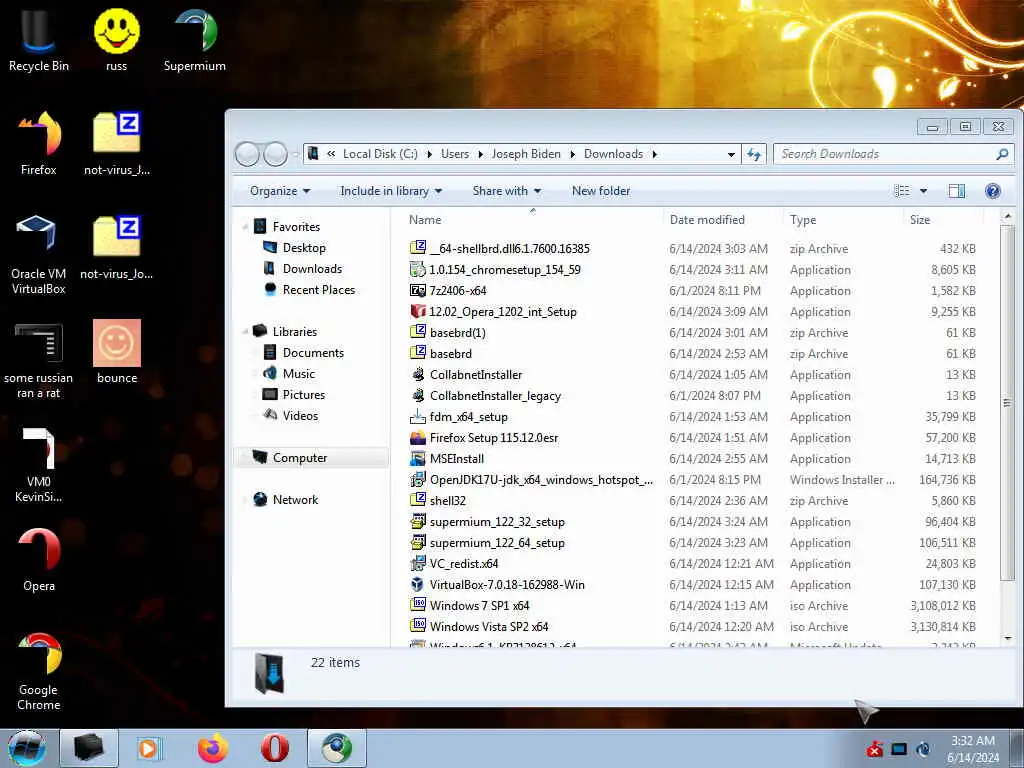The image size is (1024, 768).
Task: Expand breadcrumb arrow after Joseph Biden
Action: pos(572,154)
